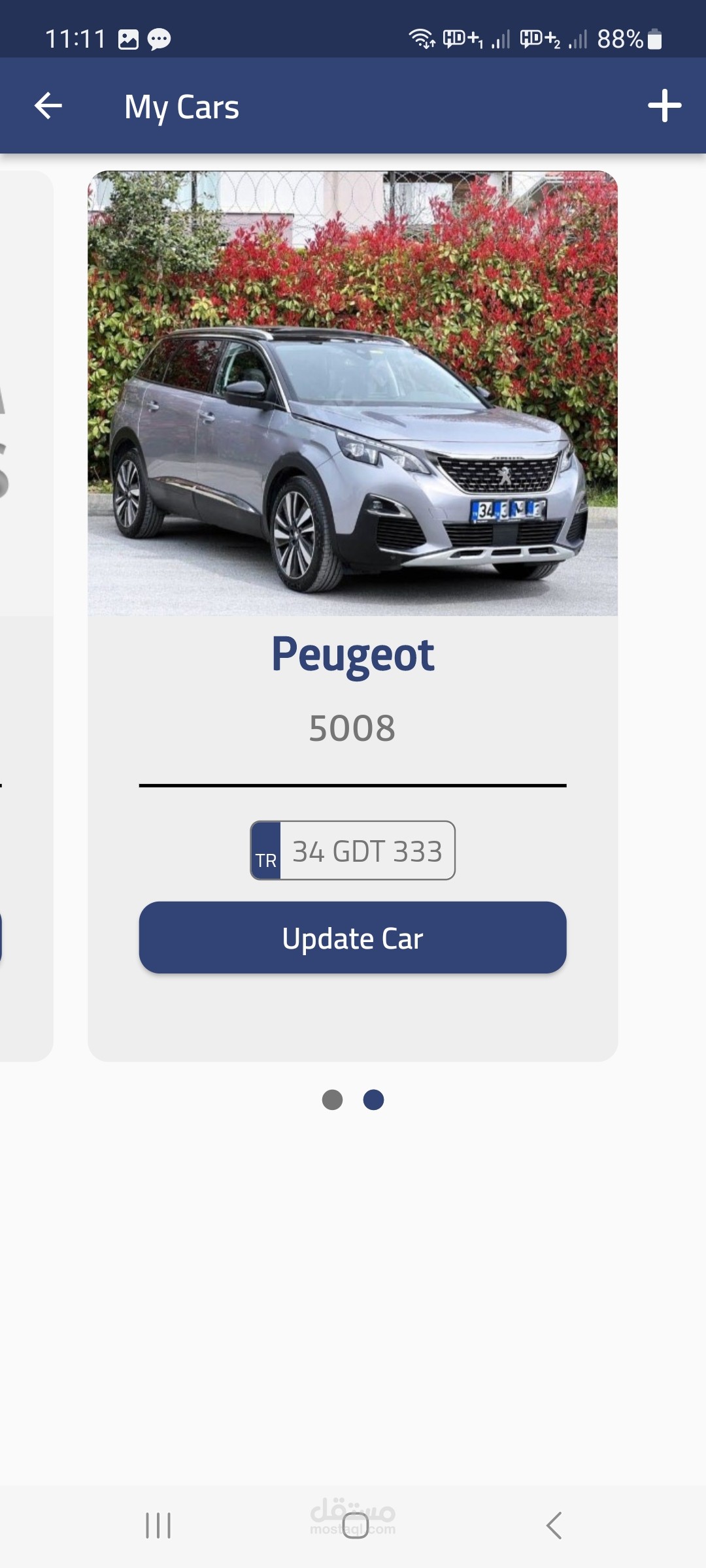Tap the Peugeot brand title

(353, 655)
